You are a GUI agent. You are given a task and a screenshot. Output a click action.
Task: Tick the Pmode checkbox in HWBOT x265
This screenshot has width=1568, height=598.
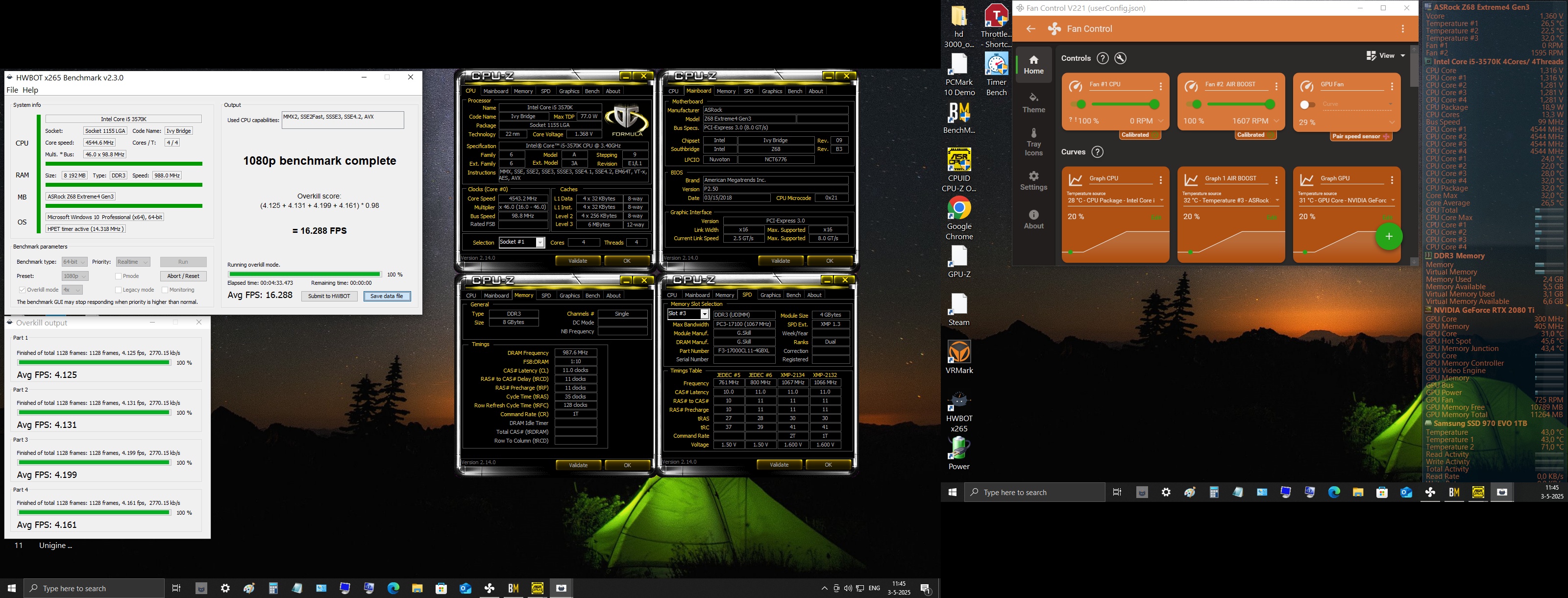tap(118, 276)
